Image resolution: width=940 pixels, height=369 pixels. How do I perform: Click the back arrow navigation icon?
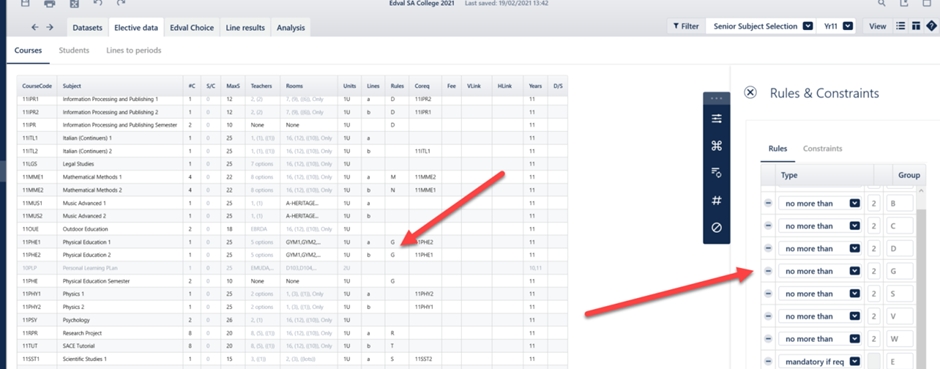tap(35, 27)
